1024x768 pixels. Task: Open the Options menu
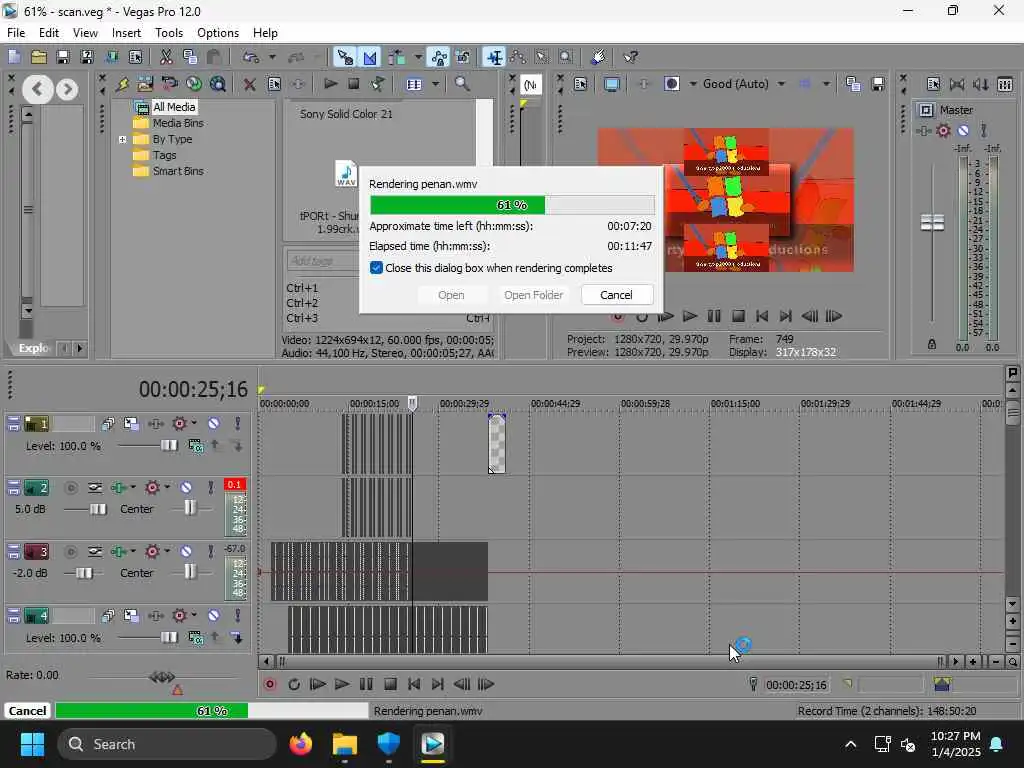point(217,33)
